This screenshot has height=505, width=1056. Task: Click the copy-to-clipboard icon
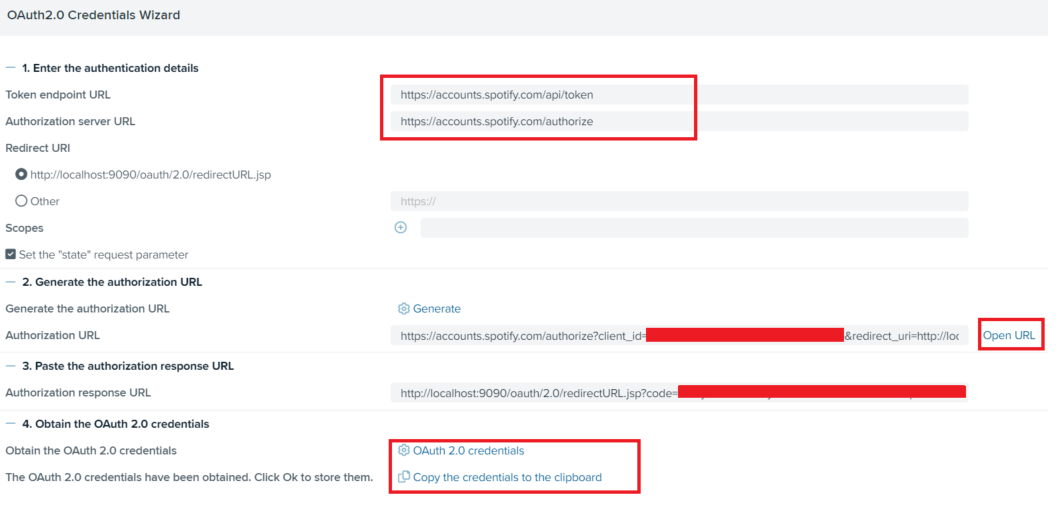coord(403,477)
